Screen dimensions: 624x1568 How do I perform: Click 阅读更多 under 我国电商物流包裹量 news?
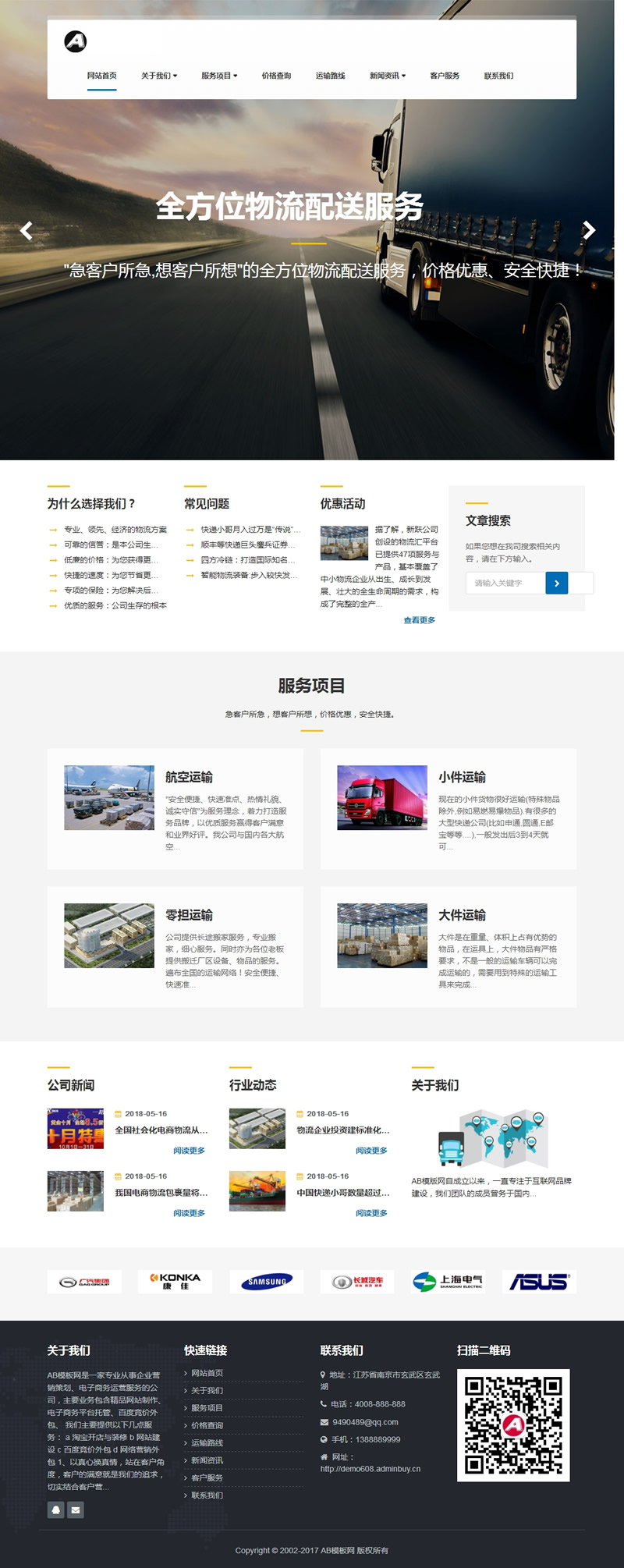189,1213
